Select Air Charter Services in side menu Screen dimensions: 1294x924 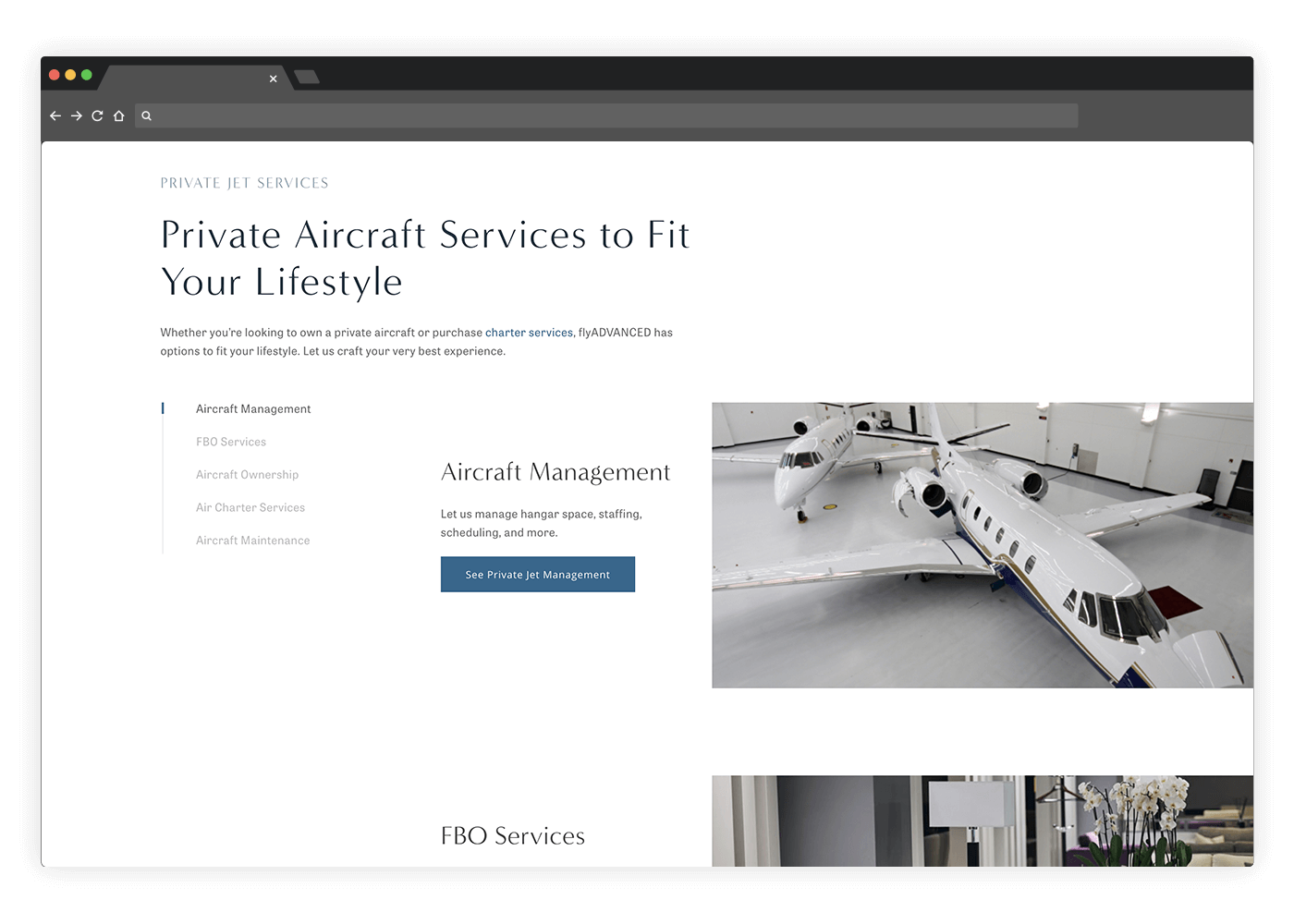tap(250, 507)
